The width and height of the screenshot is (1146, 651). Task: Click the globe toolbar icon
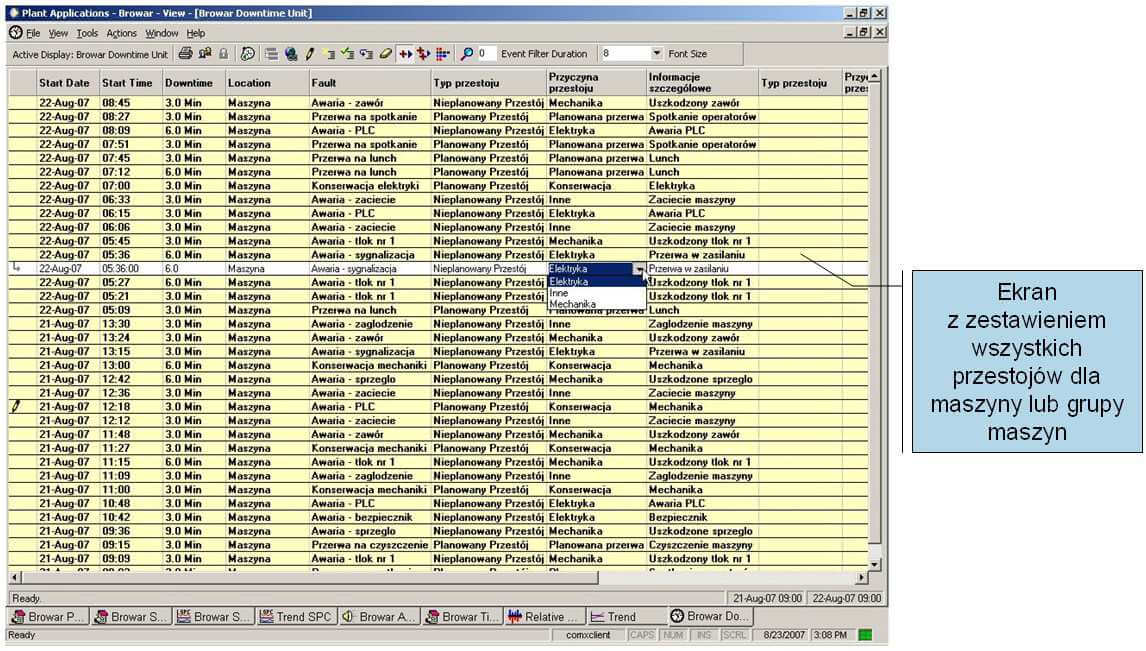coord(291,53)
